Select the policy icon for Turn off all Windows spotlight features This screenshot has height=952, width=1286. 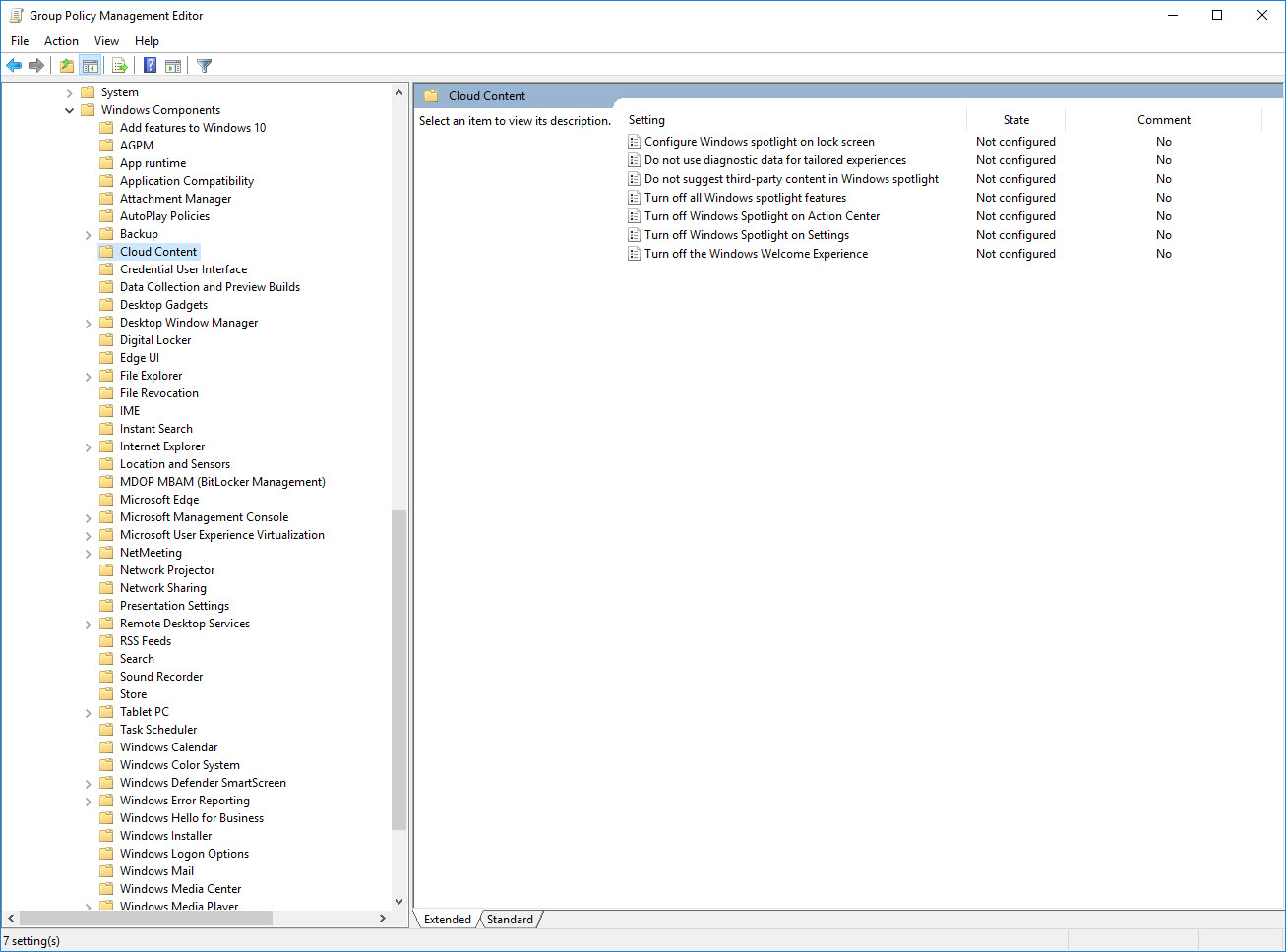click(635, 198)
